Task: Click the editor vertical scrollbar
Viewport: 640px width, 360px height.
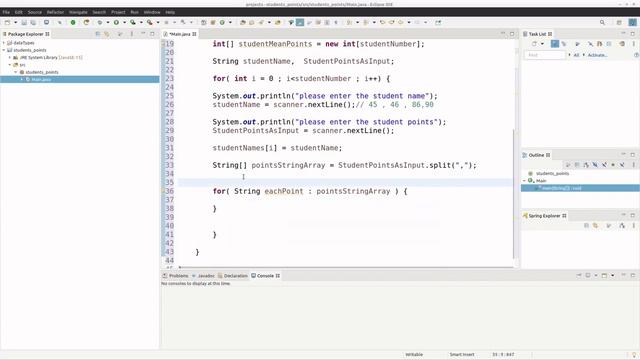Action: (514, 194)
